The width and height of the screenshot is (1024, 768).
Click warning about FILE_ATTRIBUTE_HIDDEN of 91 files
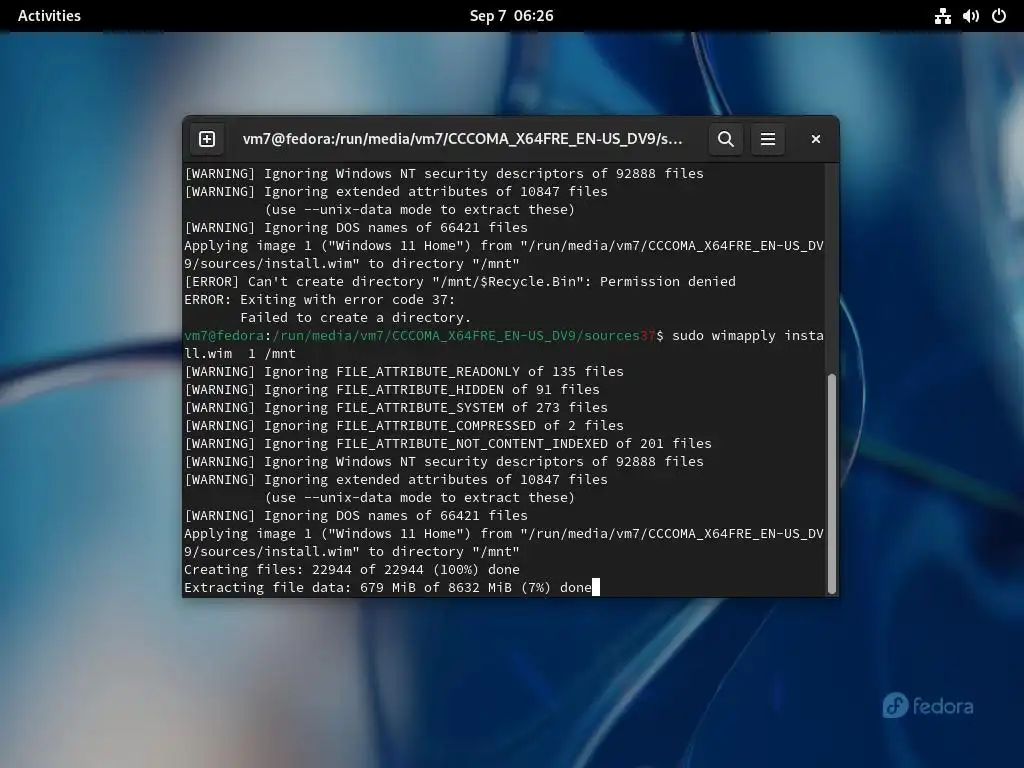[x=392, y=390]
